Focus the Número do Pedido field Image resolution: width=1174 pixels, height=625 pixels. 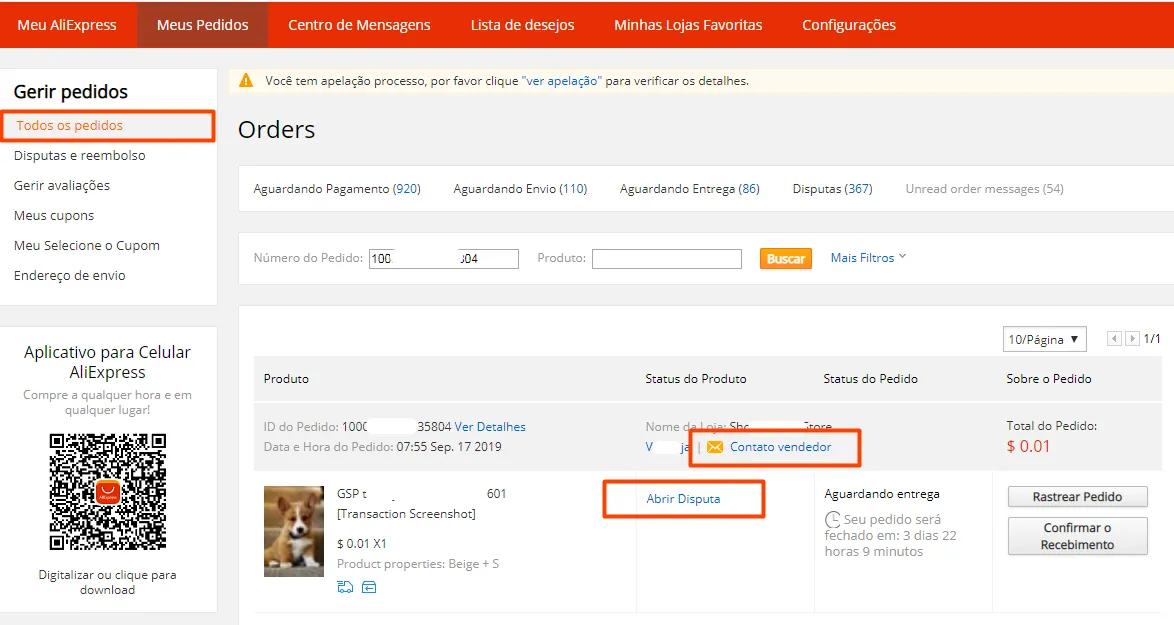tap(444, 258)
